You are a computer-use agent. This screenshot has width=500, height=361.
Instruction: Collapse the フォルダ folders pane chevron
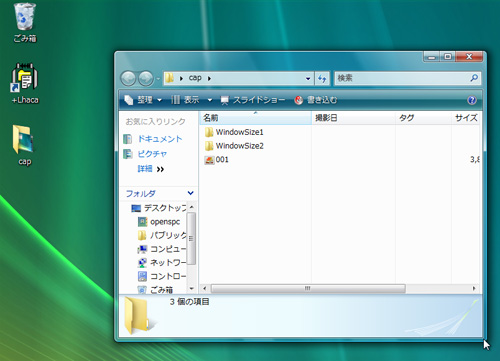click(190, 193)
